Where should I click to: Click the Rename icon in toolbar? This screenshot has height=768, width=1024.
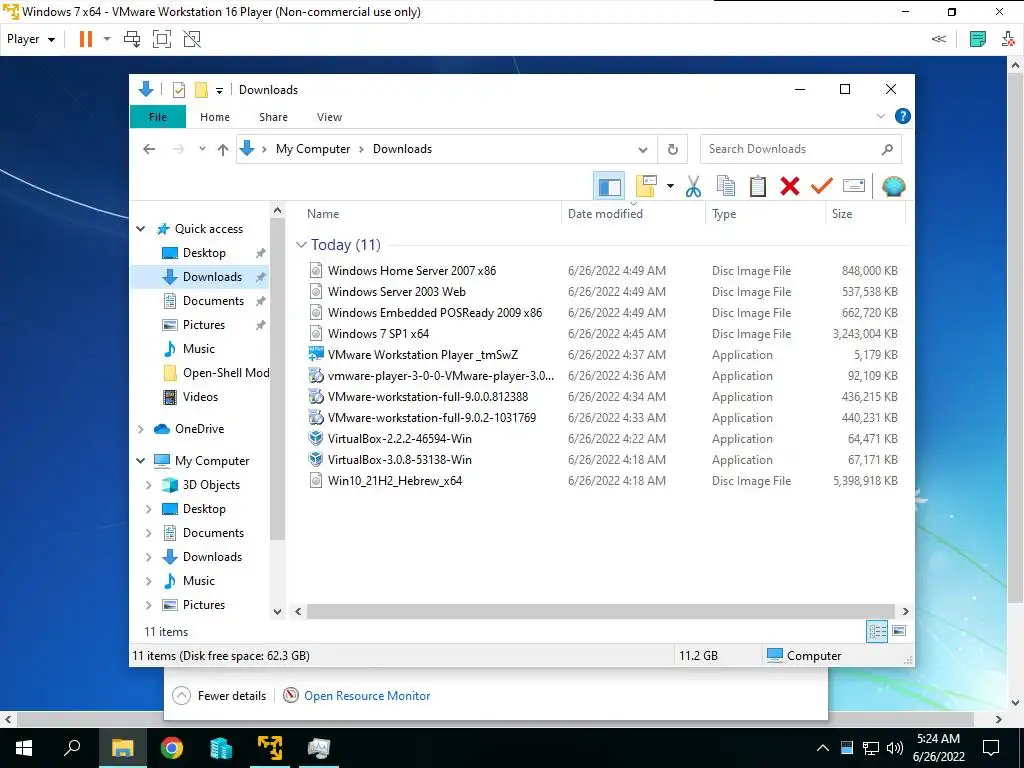click(x=854, y=187)
